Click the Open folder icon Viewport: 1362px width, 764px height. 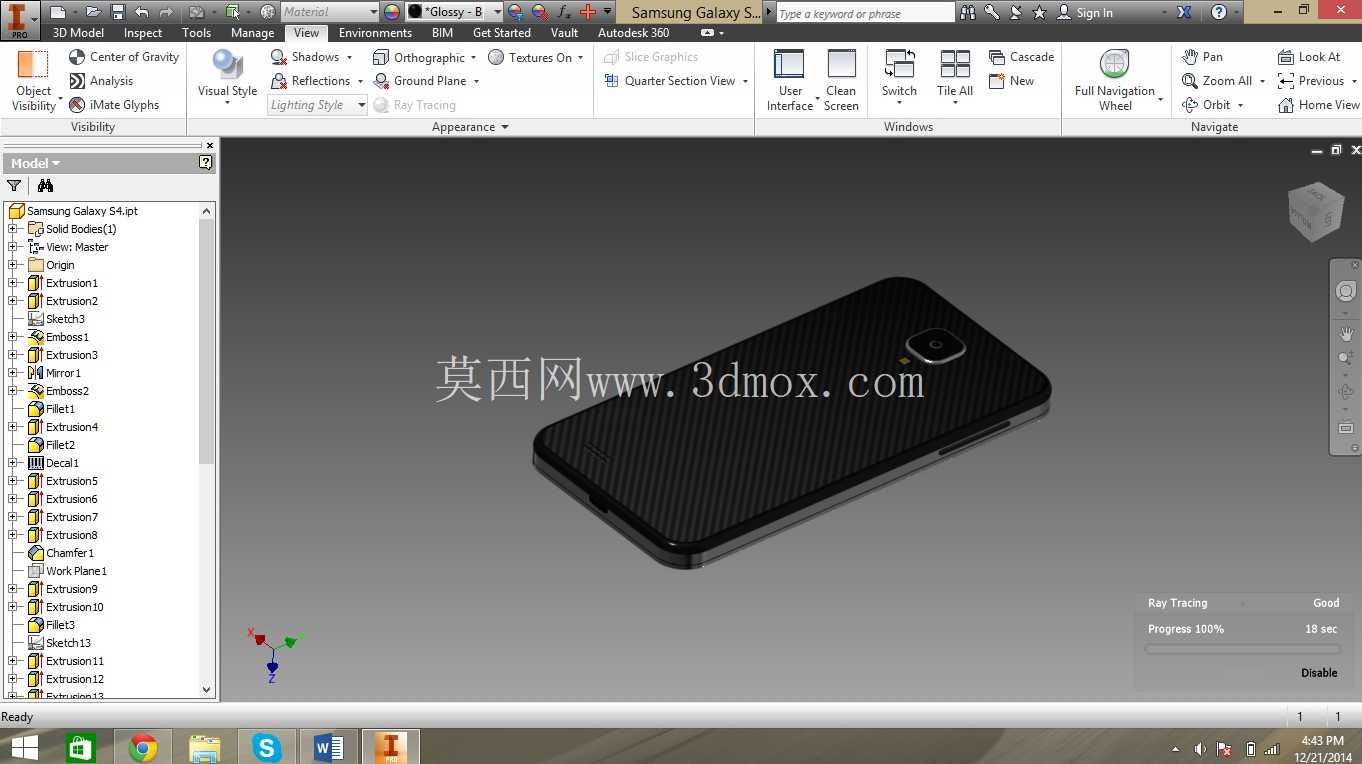(93, 12)
